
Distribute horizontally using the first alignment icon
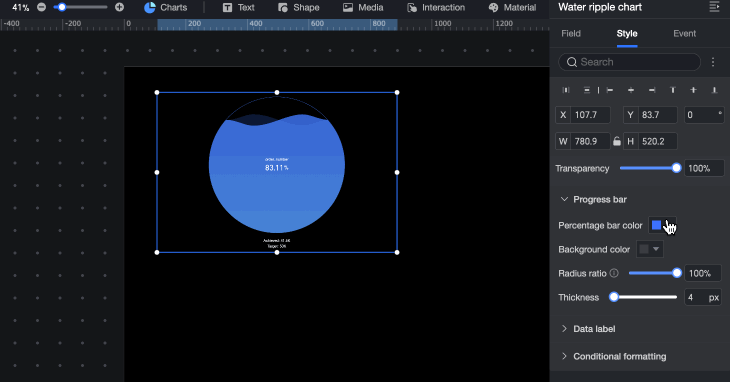click(x=566, y=90)
